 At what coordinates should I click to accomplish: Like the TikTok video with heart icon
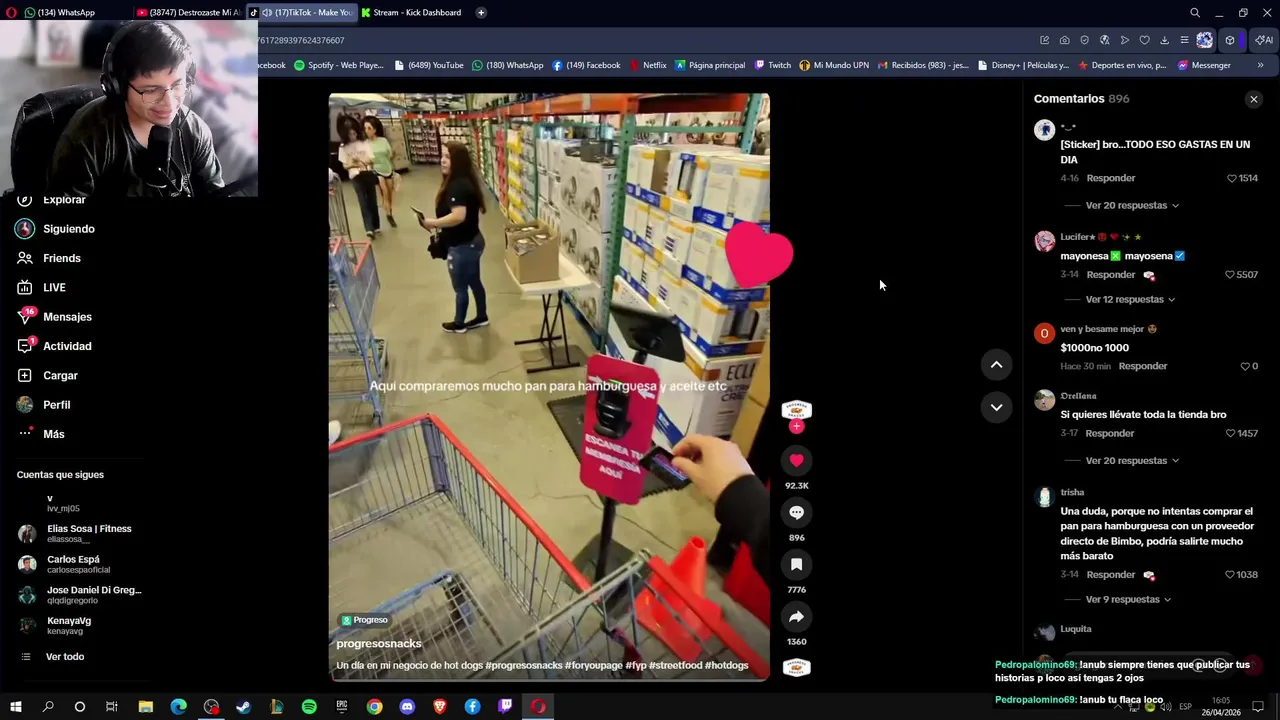click(x=796, y=460)
